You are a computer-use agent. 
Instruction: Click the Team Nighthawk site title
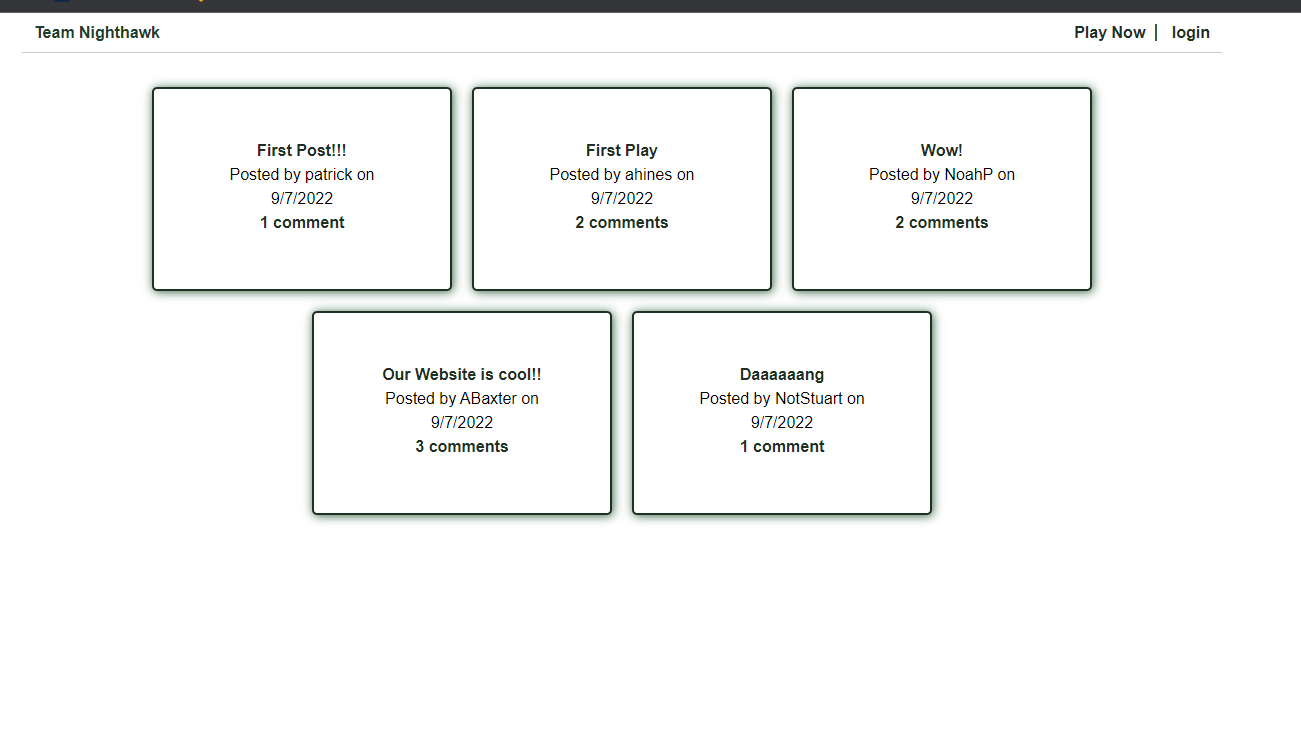click(97, 32)
